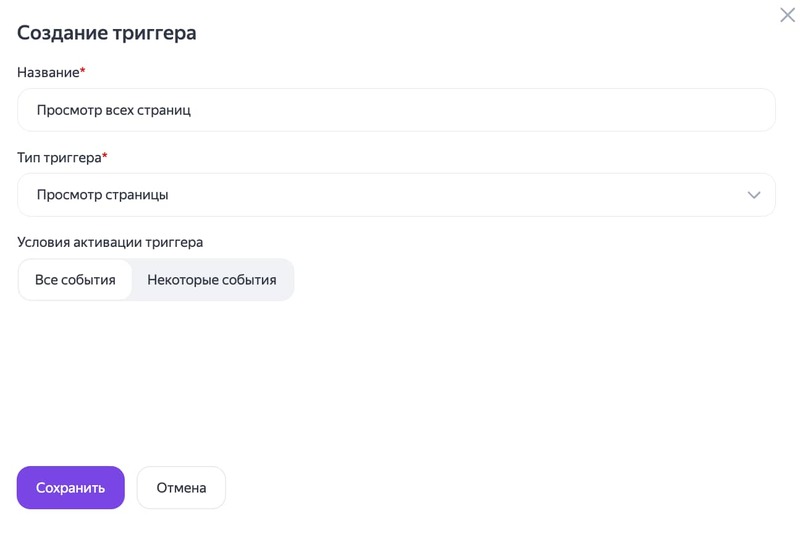Click the "Название" field label

pos(48,72)
